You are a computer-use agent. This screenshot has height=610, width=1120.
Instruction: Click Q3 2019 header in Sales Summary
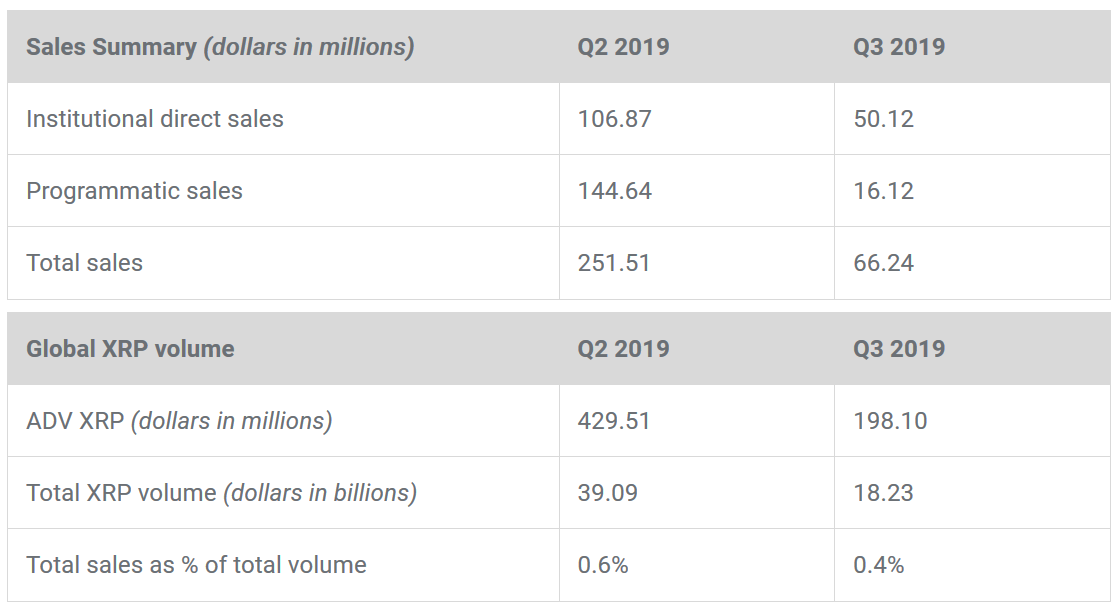pyautogui.click(x=899, y=47)
